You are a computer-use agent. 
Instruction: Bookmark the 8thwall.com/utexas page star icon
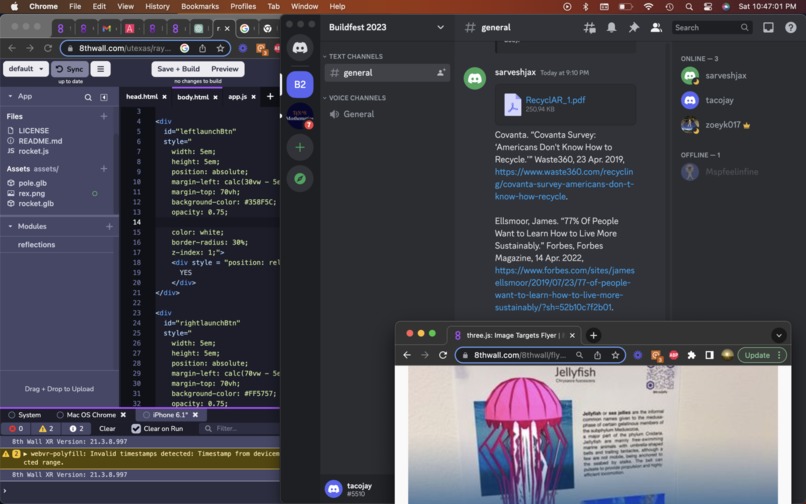[220, 48]
